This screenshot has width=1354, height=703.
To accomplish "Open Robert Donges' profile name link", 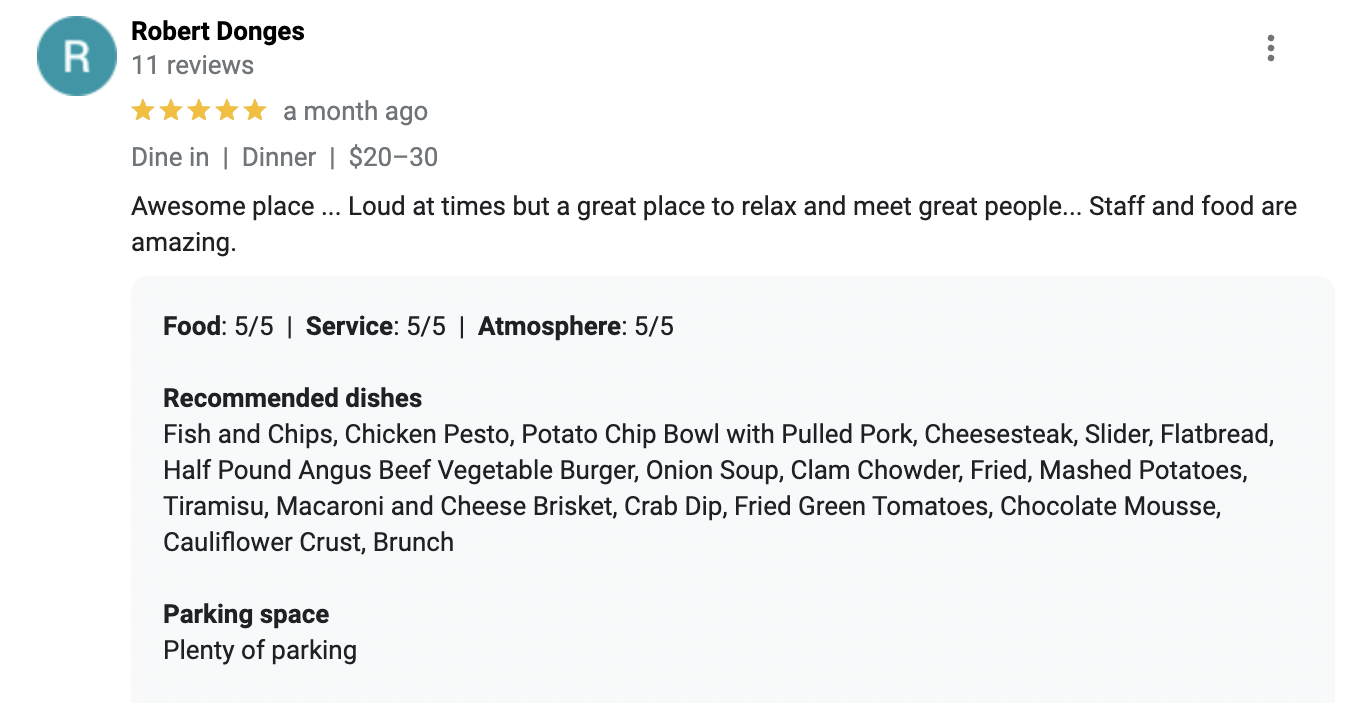I will click(x=218, y=31).
